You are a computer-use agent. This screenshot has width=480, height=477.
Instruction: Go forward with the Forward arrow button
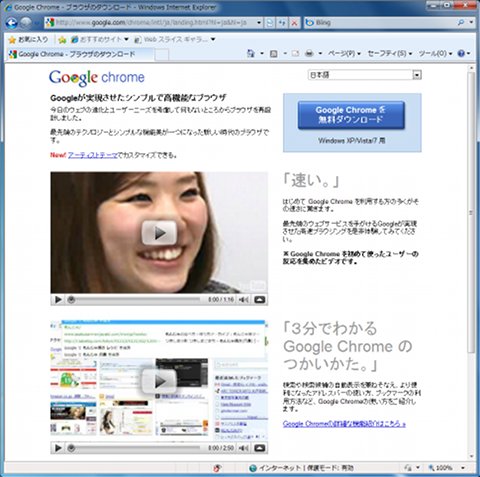(x=26, y=23)
